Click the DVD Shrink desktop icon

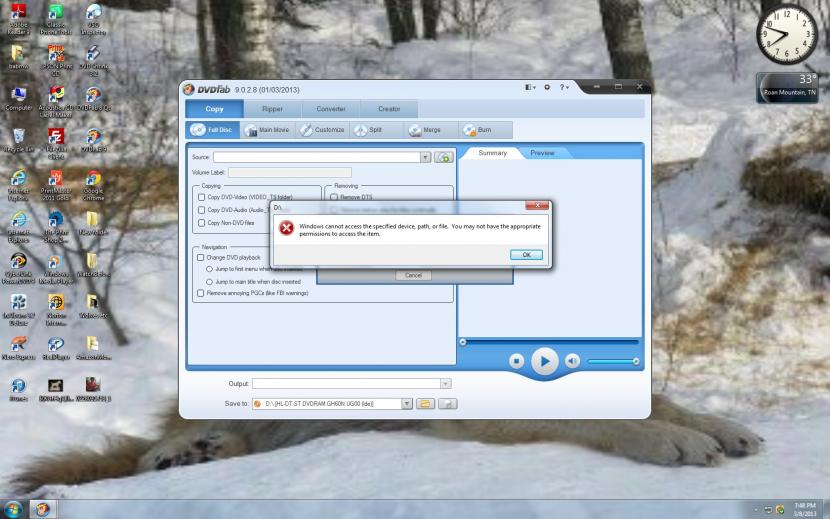tap(93, 60)
